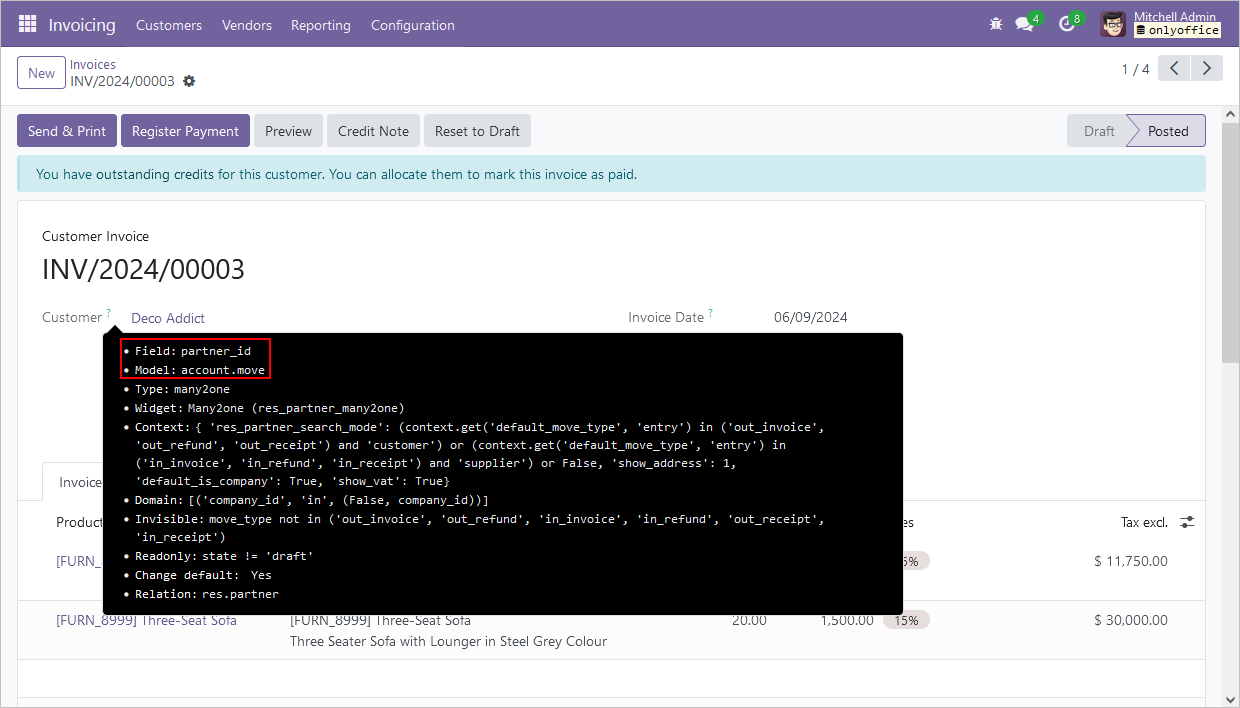Open the Vendors menu

246,25
